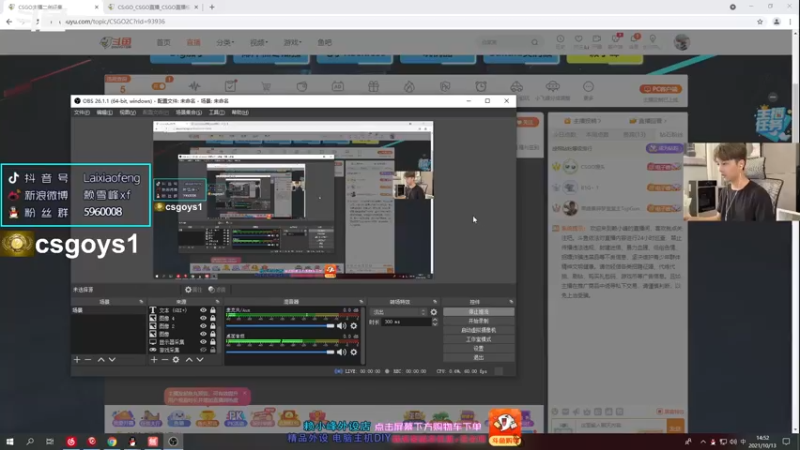Screen dimensions: 800x450
Task: Click more ellipsis icon in stream toolbar
Action: pyautogui.click(x=588, y=87)
